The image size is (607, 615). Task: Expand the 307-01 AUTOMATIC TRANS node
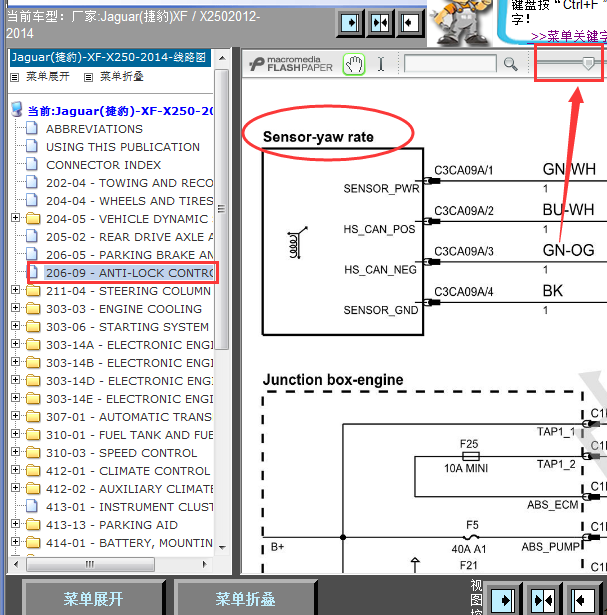15,415
